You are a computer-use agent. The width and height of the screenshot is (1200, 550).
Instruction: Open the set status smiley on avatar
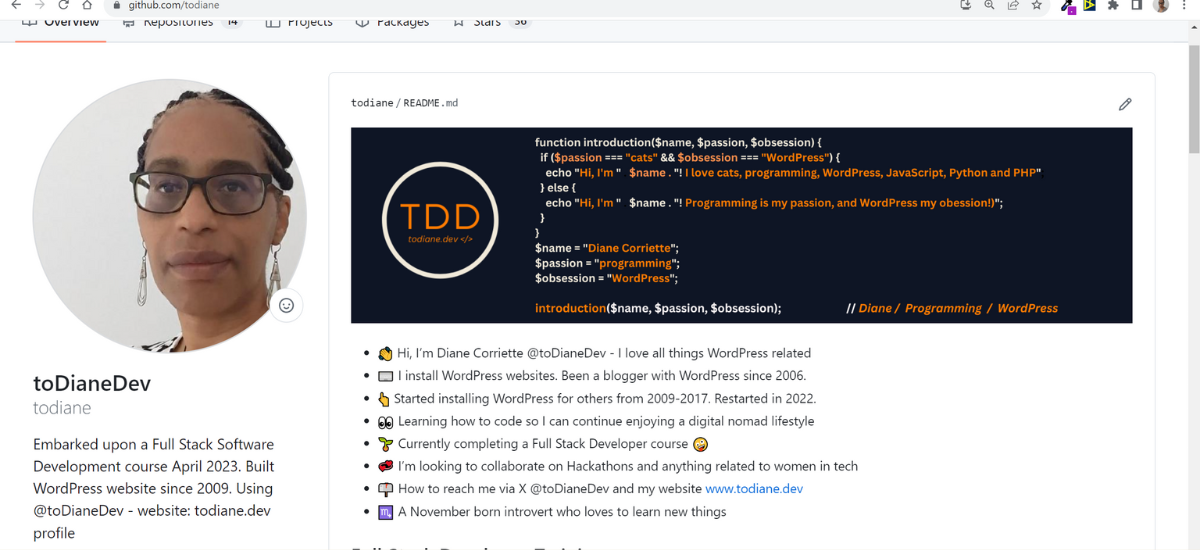click(x=286, y=305)
